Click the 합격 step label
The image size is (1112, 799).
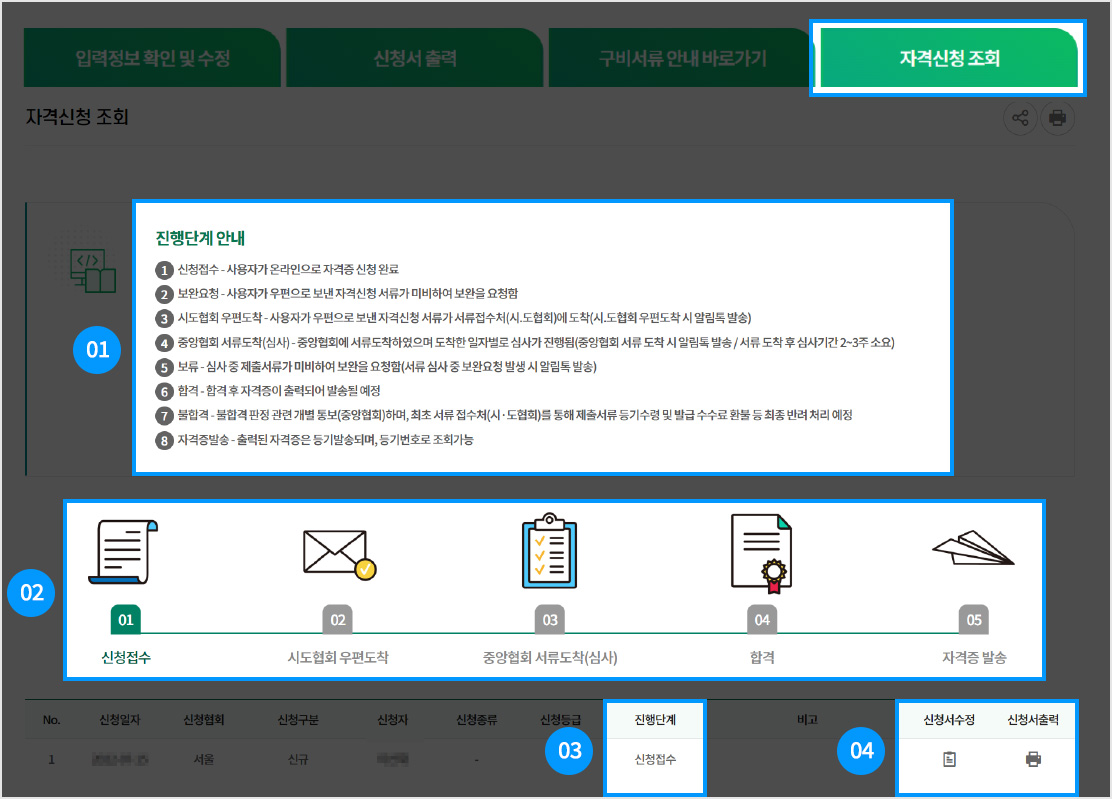pyautogui.click(x=762, y=658)
